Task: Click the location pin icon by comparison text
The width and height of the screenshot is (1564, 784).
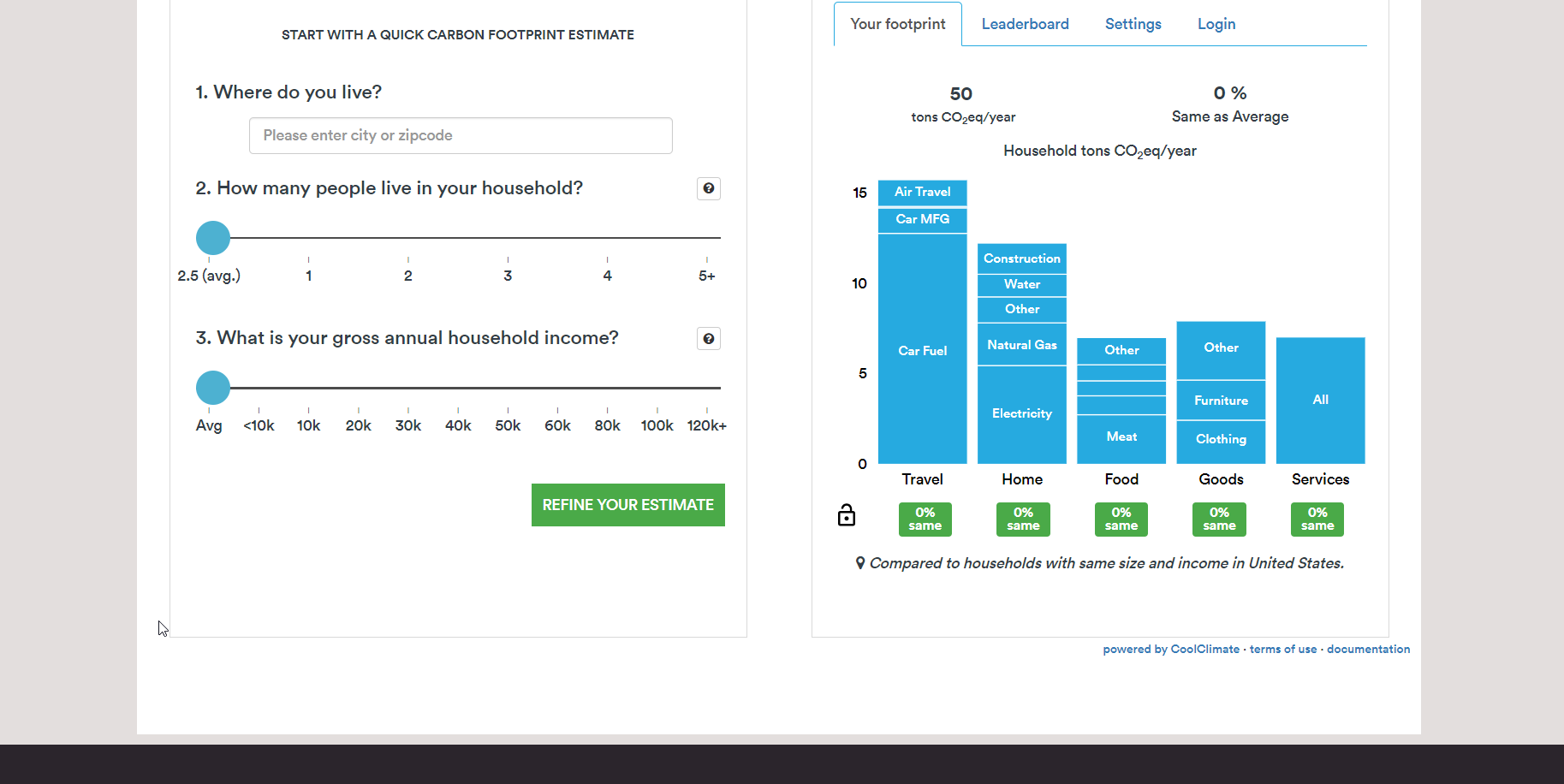Action: click(x=859, y=563)
